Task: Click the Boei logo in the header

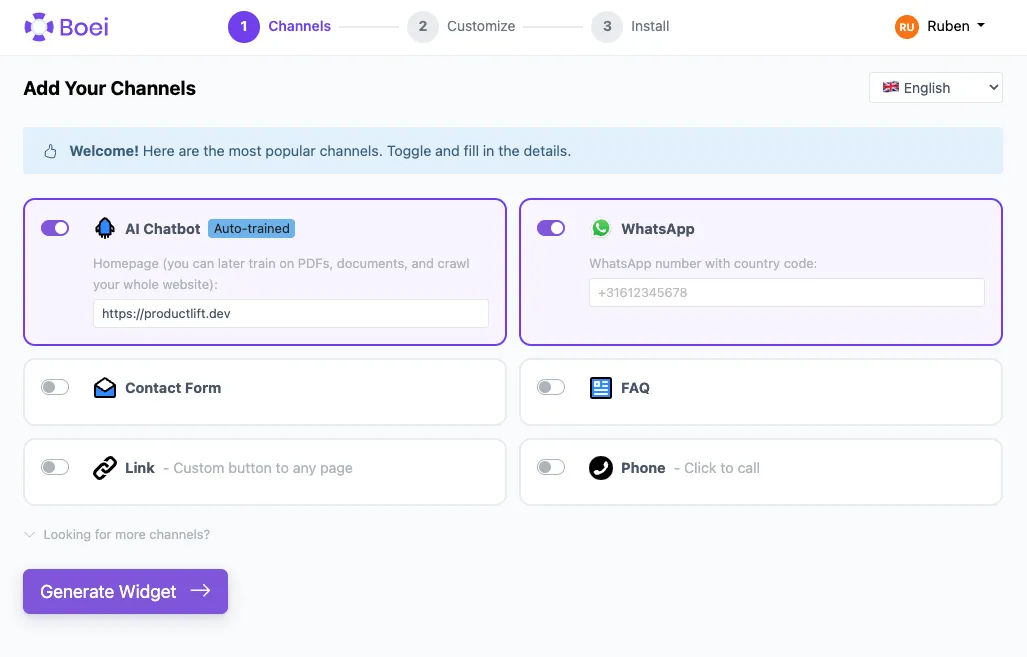Action: [66, 26]
